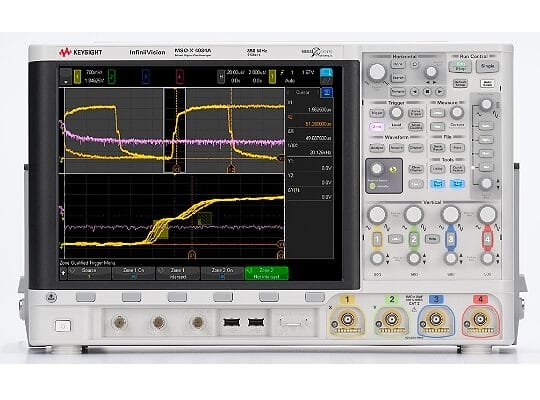Tap the back up-arrow in softkey menu
The height and width of the screenshot is (400, 540).
click(x=63, y=273)
